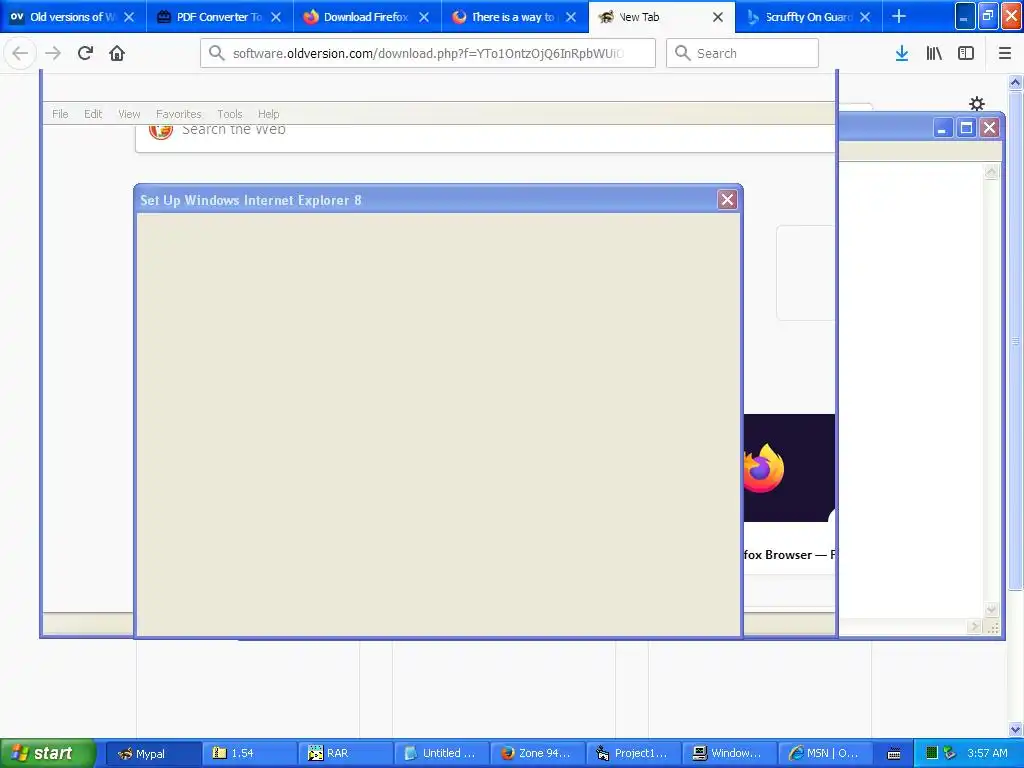Screen dimensions: 1024x768
Task: Click the on-screen keyboard icon on the taskbar
Action: click(x=894, y=754)
